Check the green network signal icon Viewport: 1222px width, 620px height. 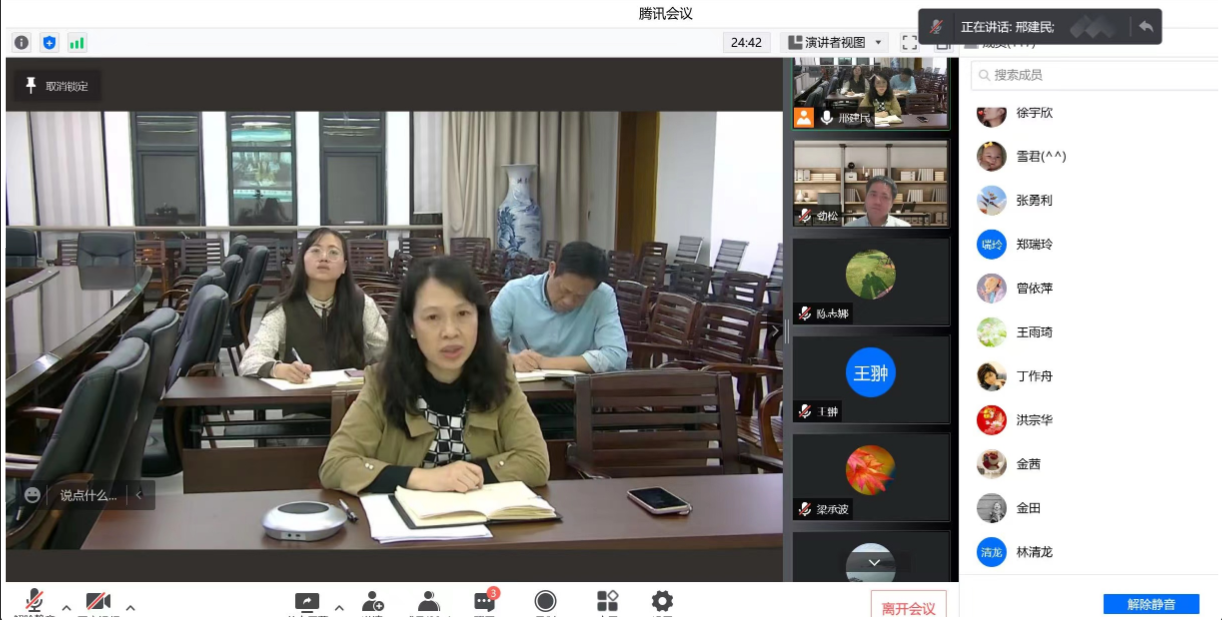(77, 43)
